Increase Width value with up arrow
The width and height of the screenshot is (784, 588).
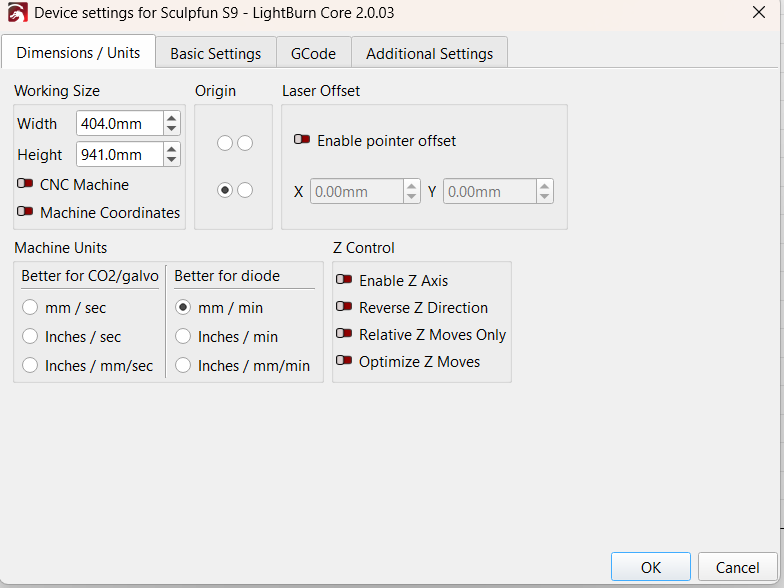coord(171,119)
